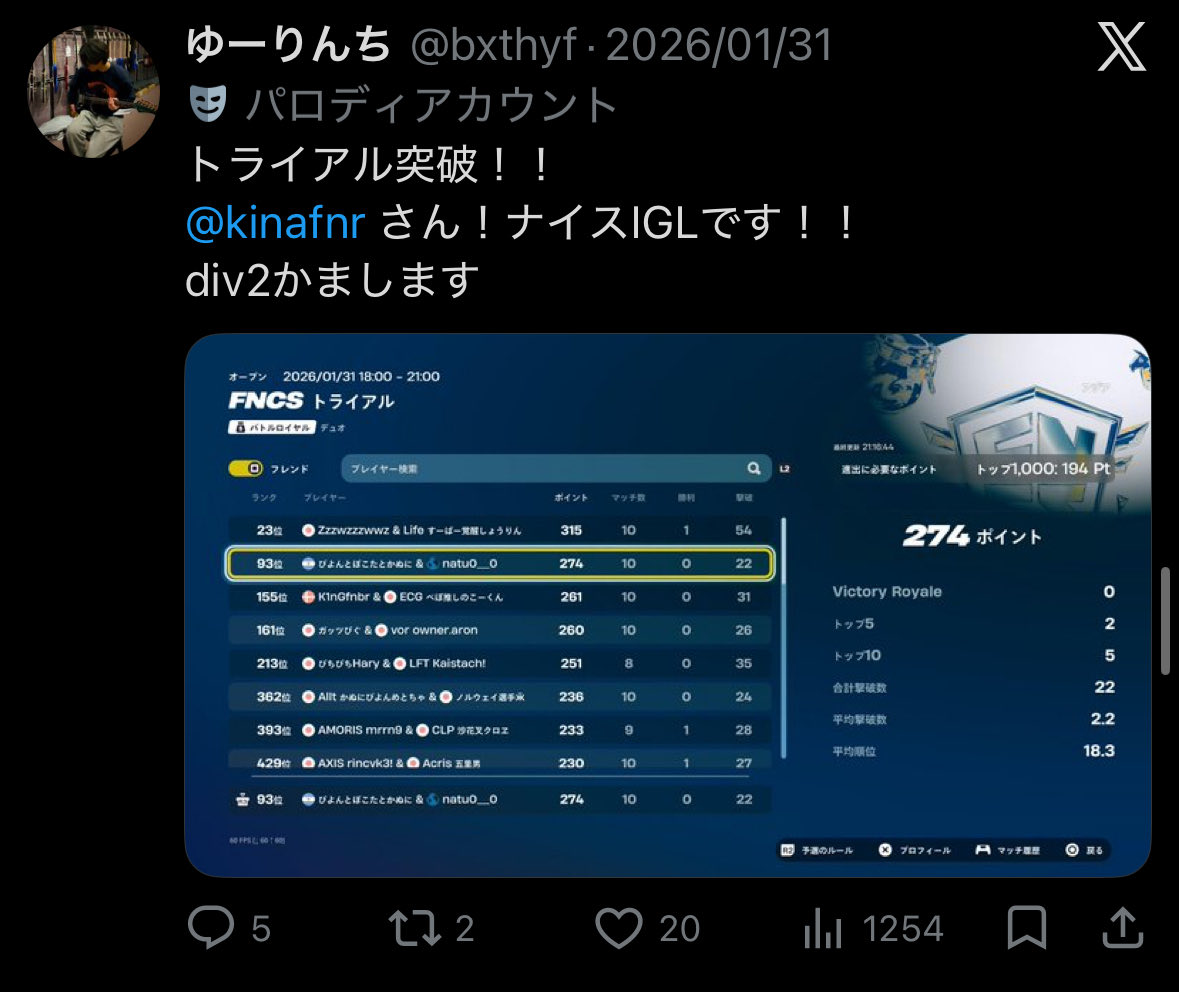Click the 予選のルール button

(817, 850)
